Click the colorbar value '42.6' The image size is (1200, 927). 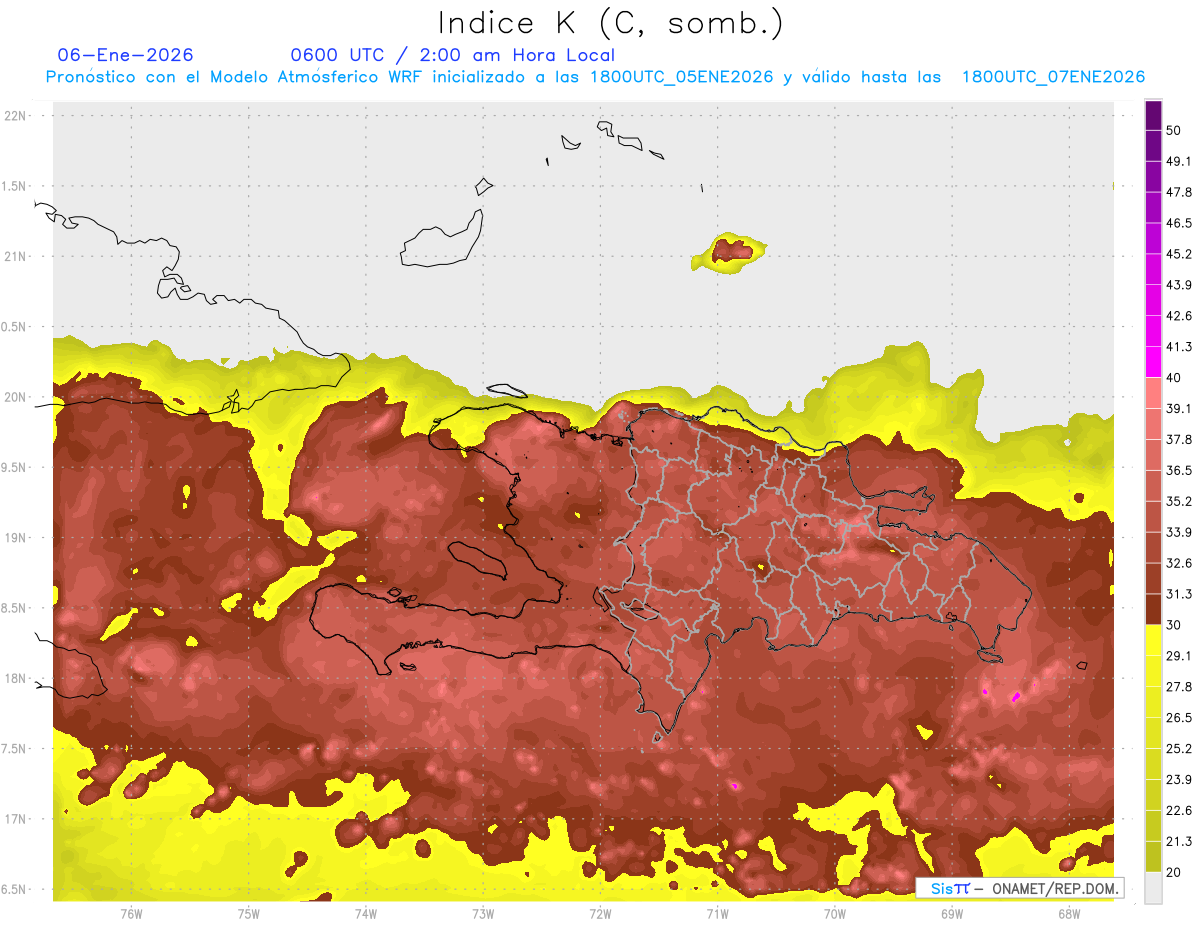1178,316
